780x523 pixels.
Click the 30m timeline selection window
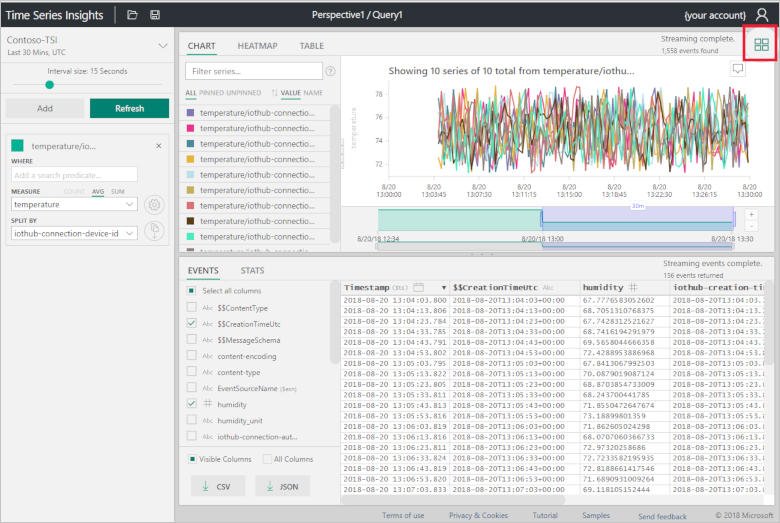point(638,218)
